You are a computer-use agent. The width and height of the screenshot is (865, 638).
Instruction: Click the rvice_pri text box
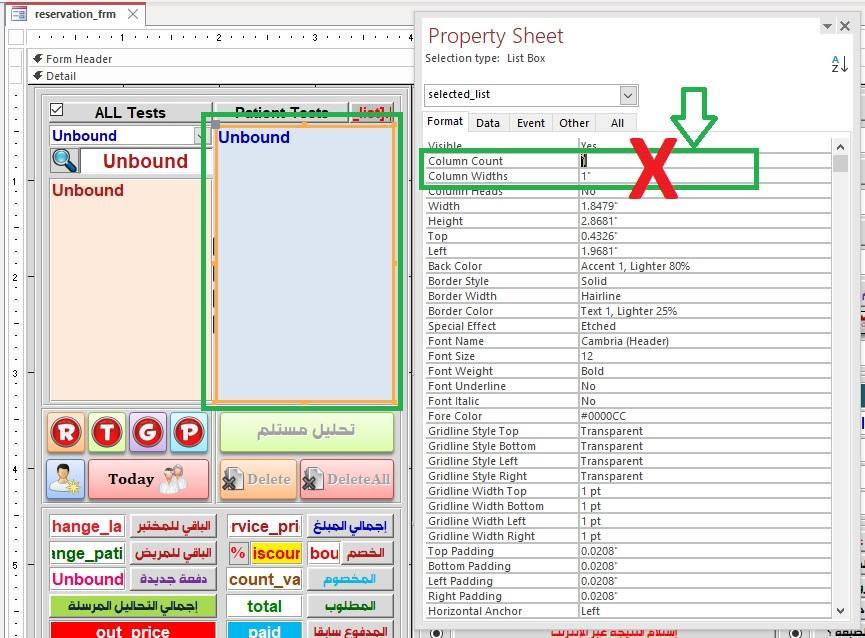point(264,527)
